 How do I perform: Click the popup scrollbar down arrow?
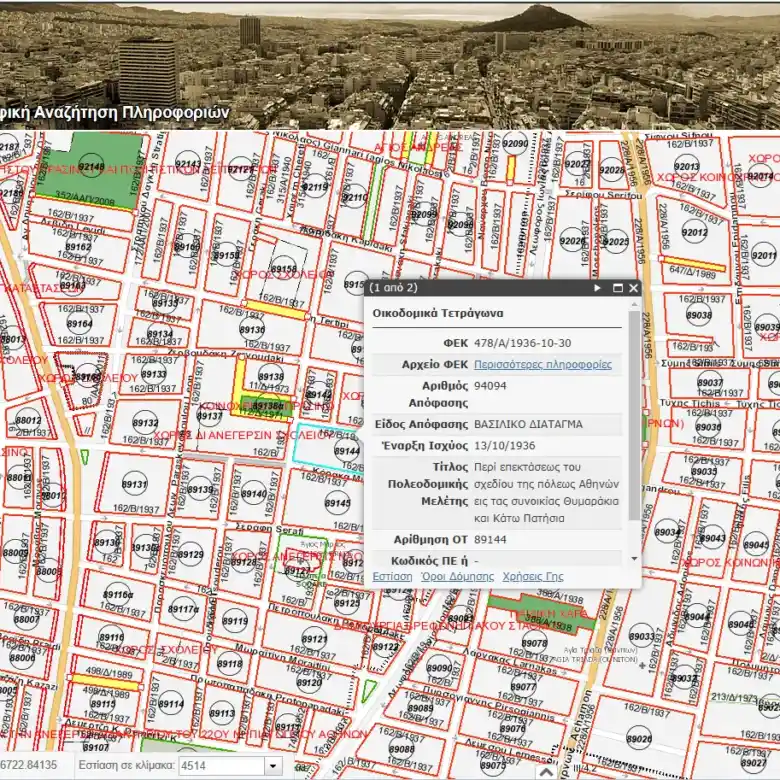click(x=634, y=559)
